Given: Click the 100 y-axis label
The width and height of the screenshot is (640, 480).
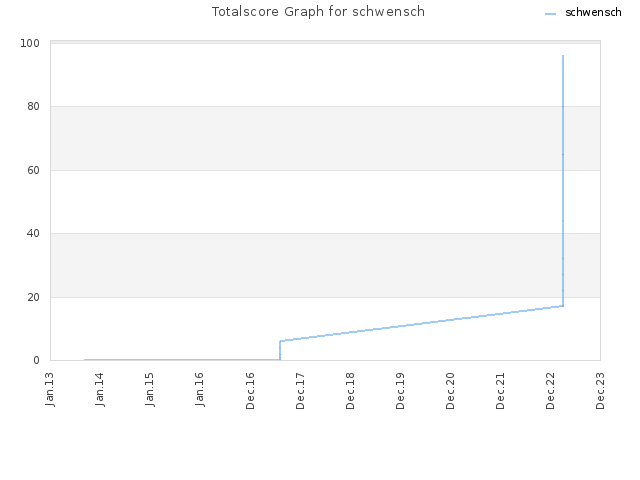Looking at the screenshot, I should click(30, 43).
